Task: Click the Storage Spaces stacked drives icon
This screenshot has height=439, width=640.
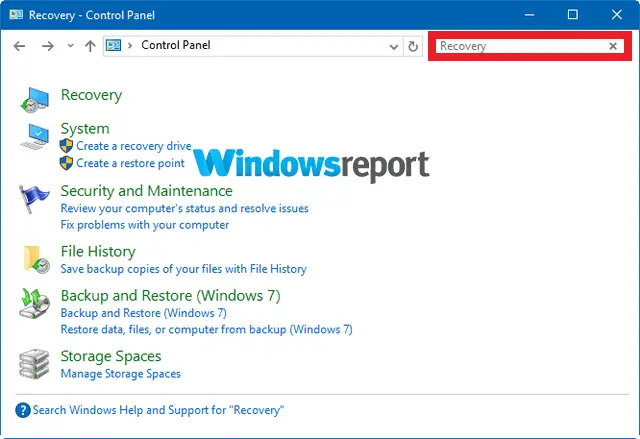Action: coord(34,364)
